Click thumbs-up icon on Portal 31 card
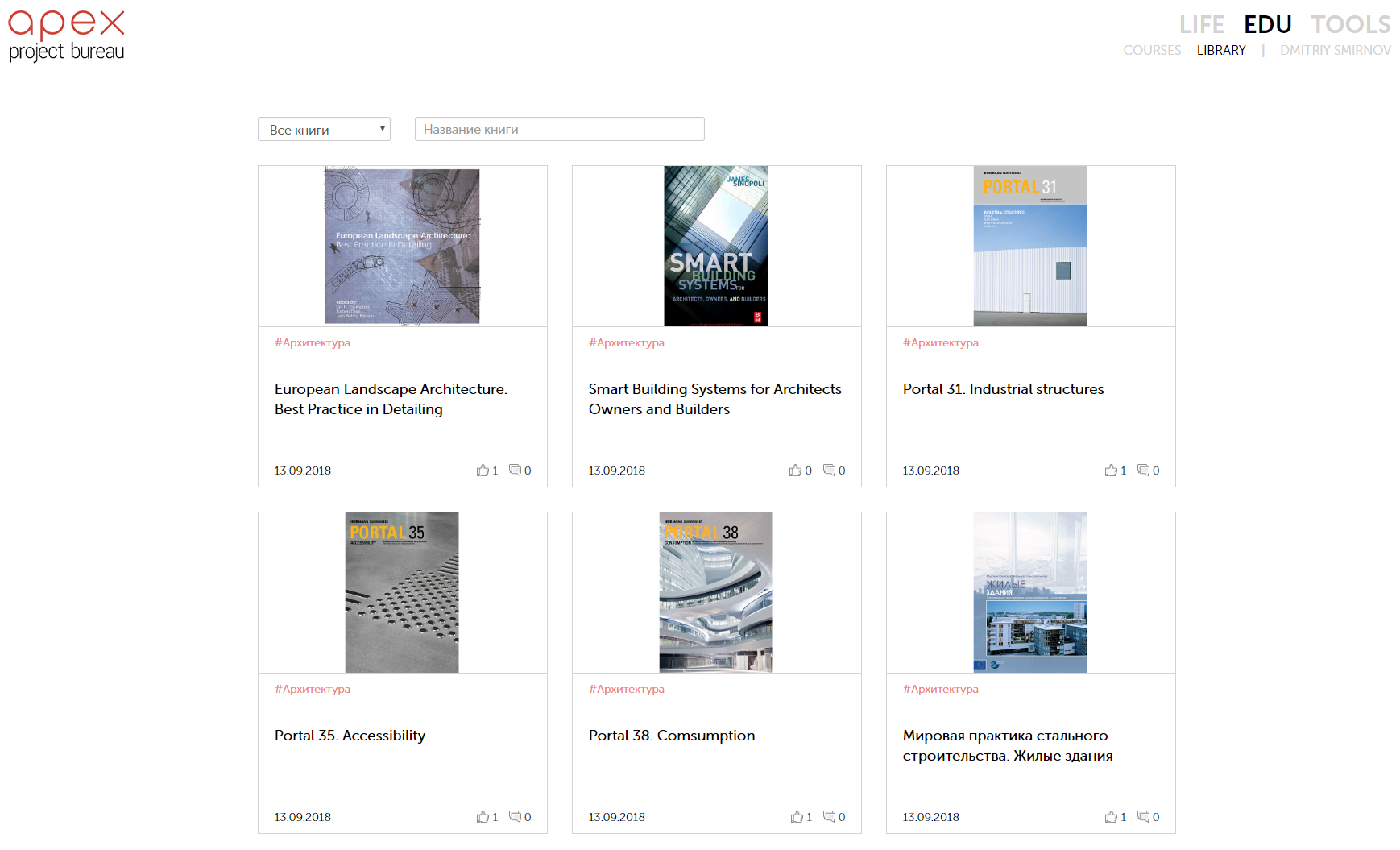The height and width of the screenshot is (850, 1400). point(1111,471)
